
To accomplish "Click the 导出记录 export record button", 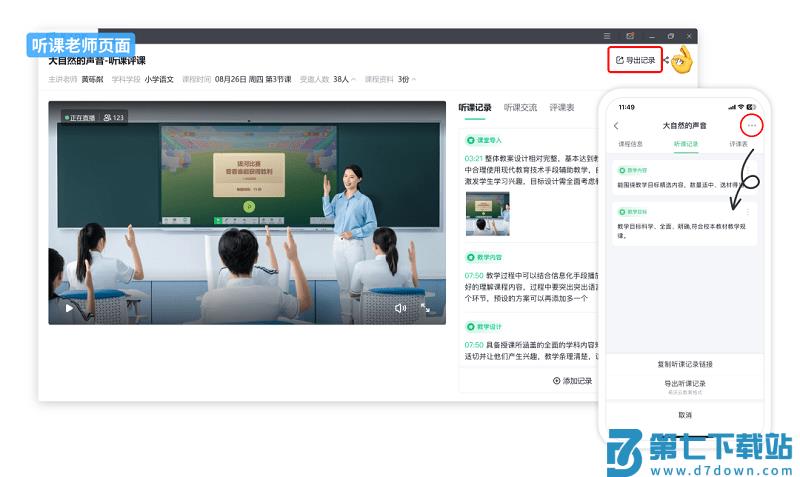I will [x=635, y=60].
